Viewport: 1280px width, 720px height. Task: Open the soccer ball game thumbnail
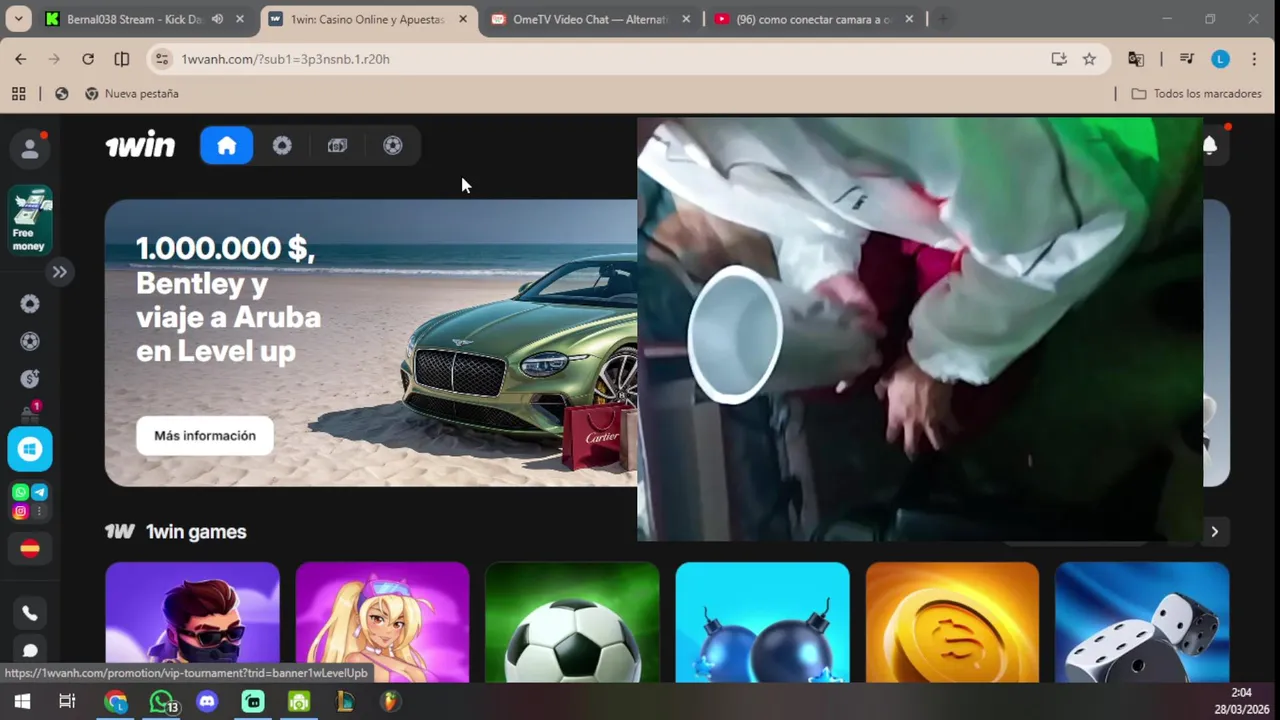[572, 622]
